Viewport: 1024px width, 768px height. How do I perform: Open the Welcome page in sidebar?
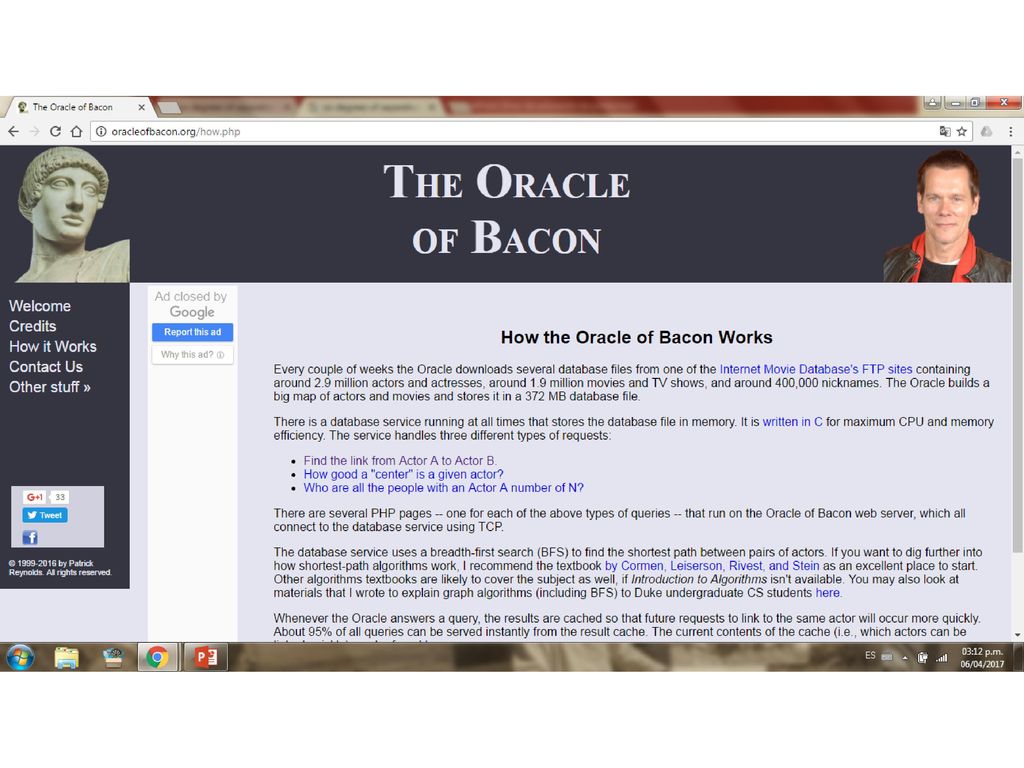pyautogui.click(x=40, y=306)
